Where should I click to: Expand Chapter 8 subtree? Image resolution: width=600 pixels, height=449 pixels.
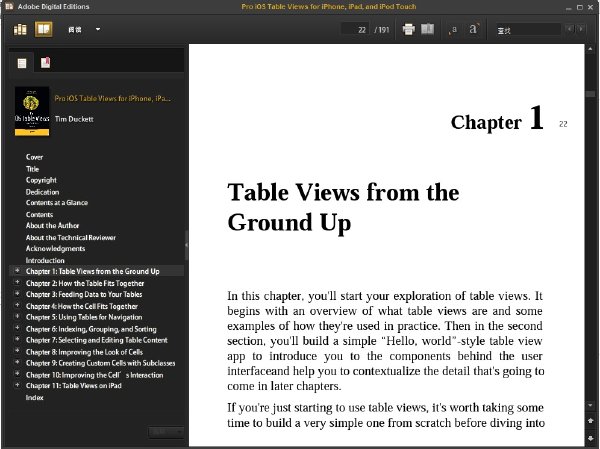pyautogui.click(x=17, y=351)
